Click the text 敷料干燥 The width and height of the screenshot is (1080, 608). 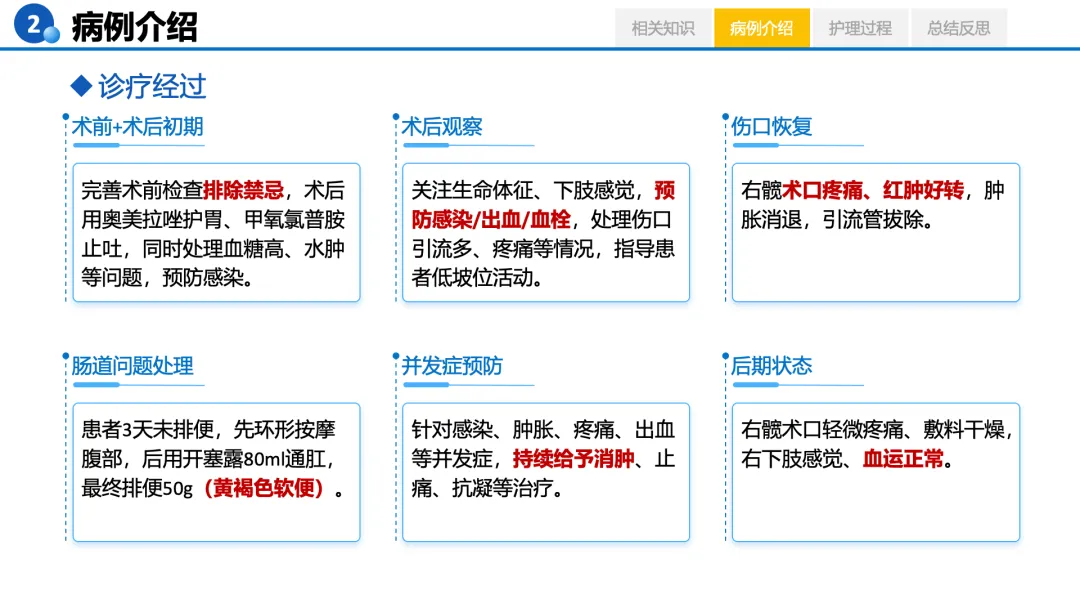[964, 430]
